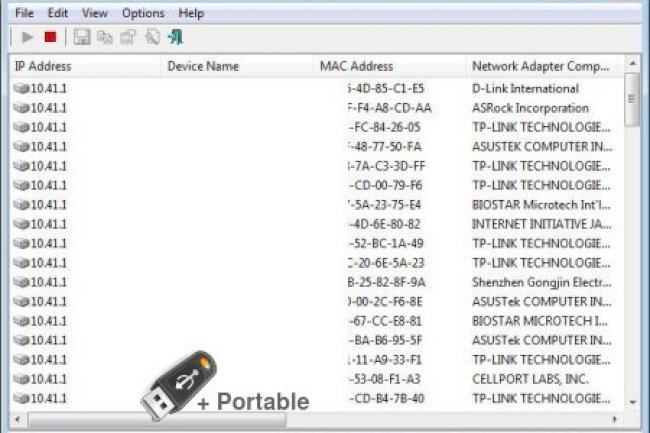
Task: Open the File menu
Action: 24,13
